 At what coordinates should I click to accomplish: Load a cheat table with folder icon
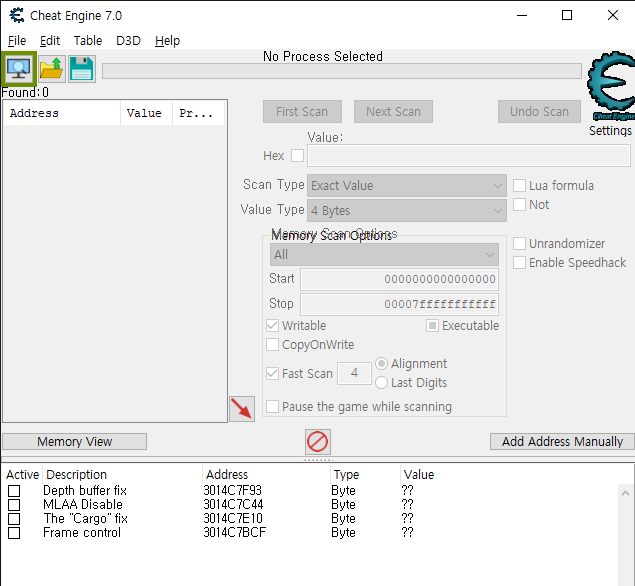(x=52, y=69)
